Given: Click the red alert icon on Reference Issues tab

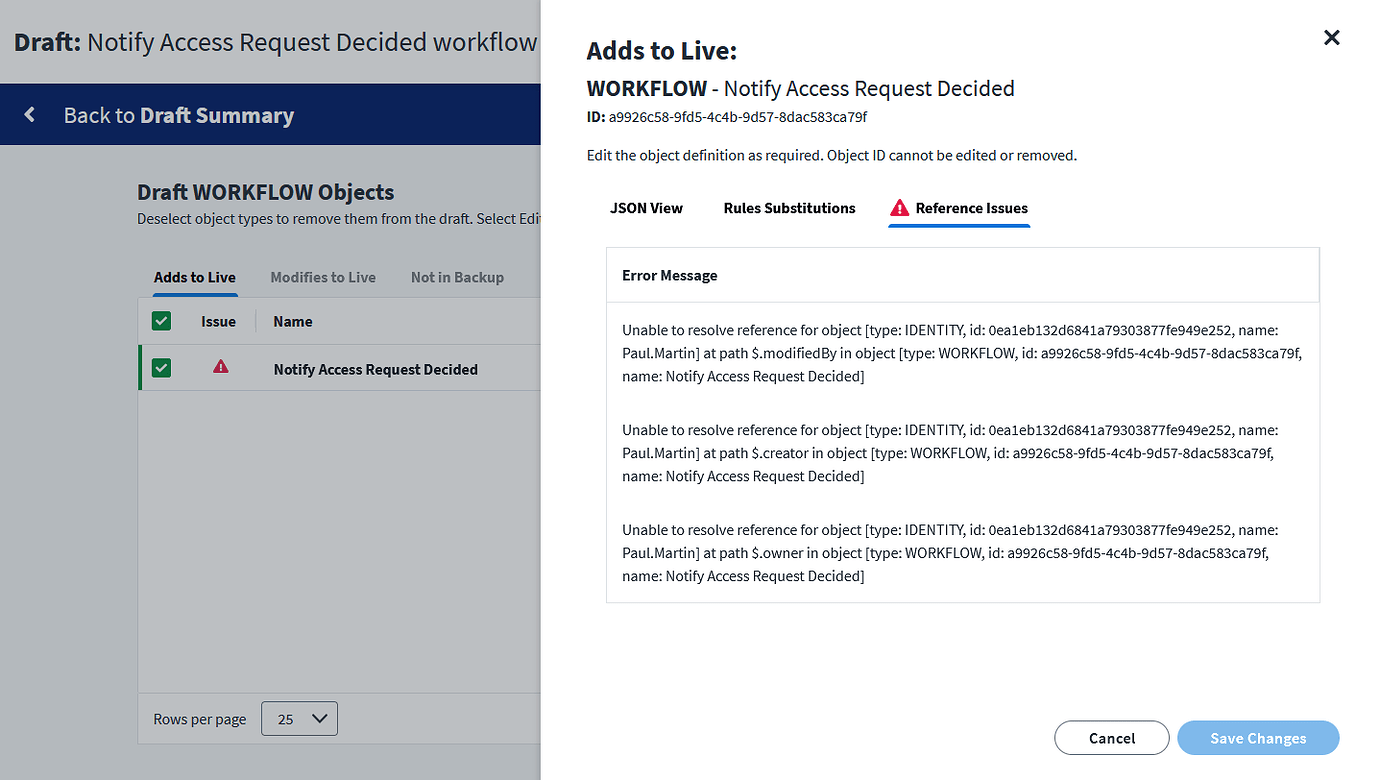Looking at the screenshot, I should pos(898,207).
